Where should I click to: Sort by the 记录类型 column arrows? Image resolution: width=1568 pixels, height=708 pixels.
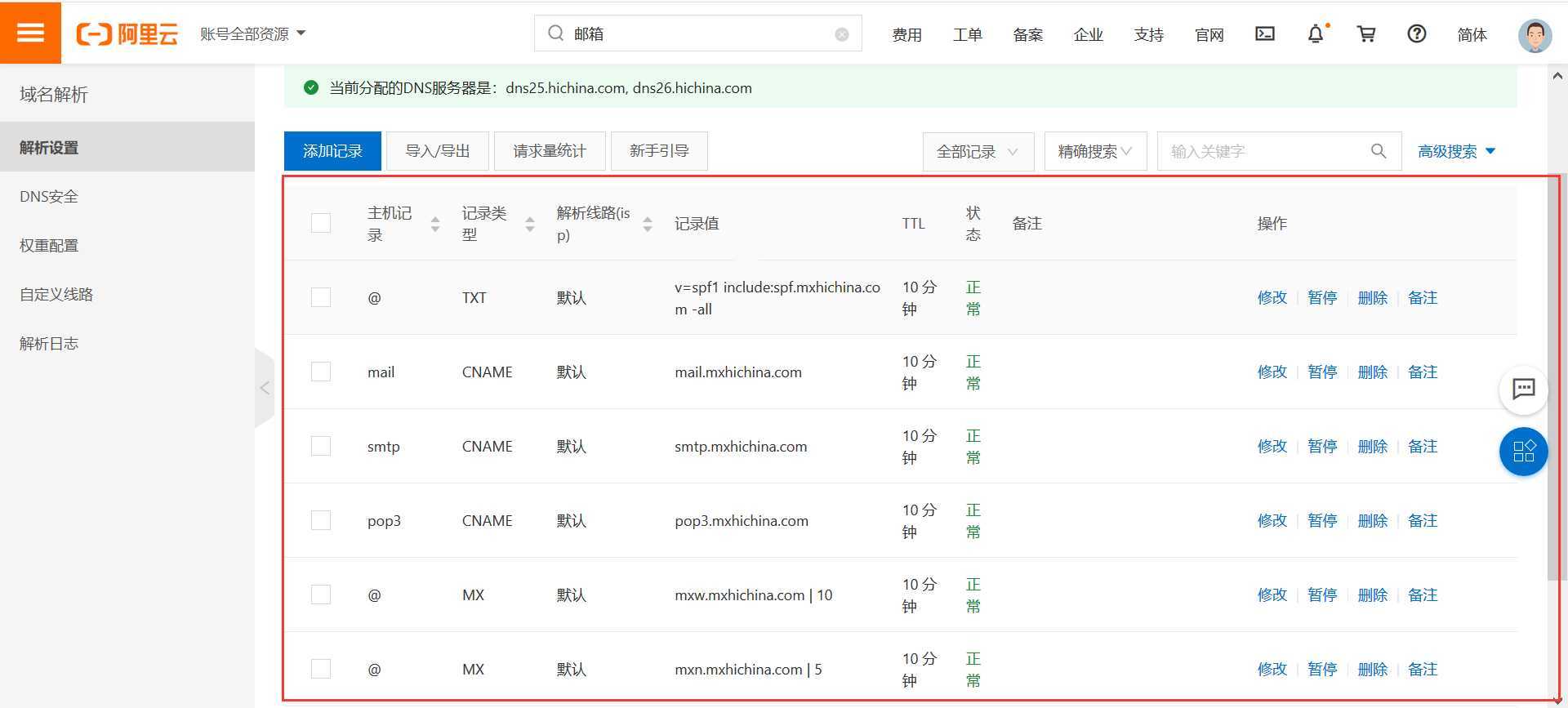click(x=530, y=224)
